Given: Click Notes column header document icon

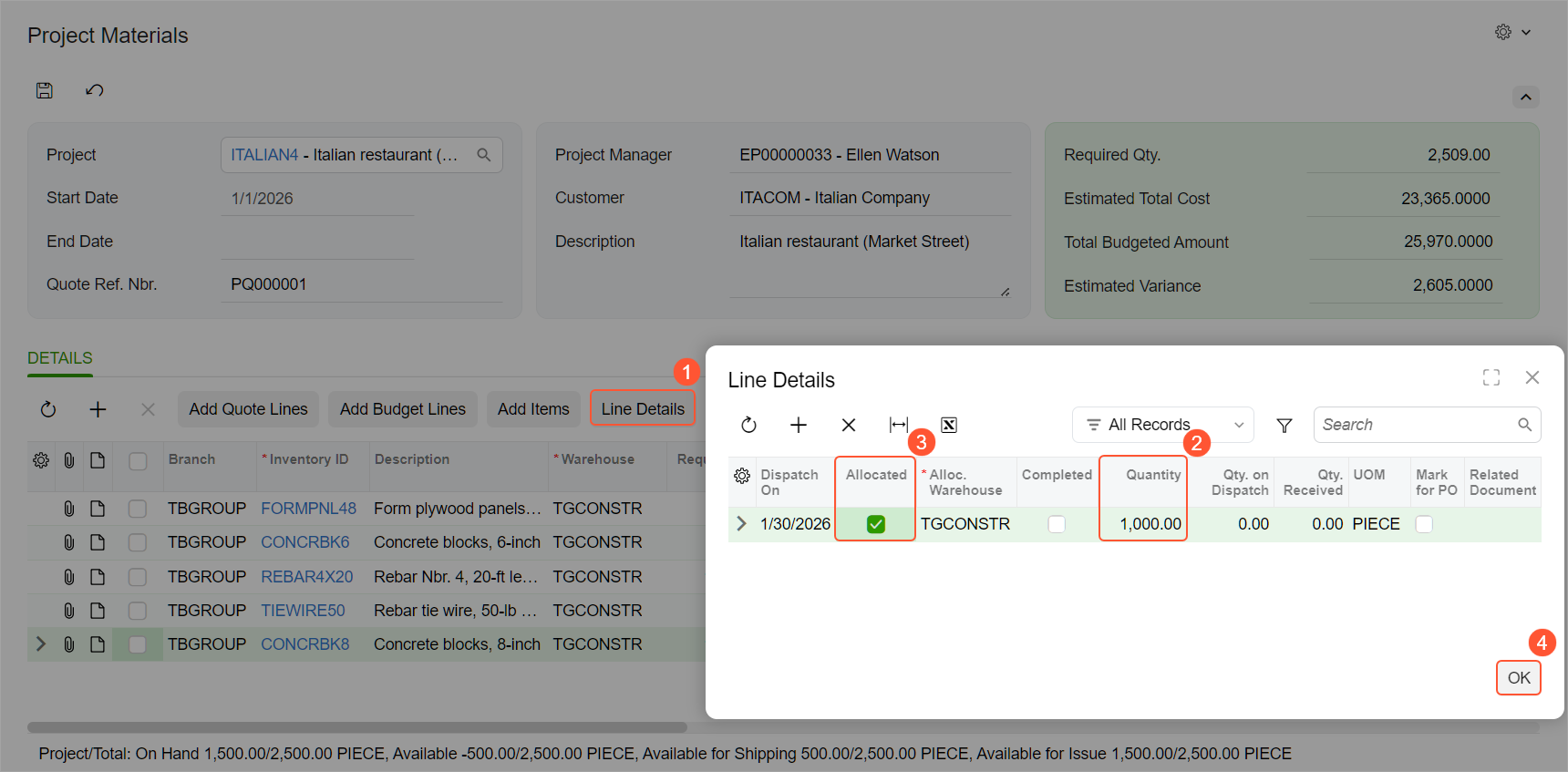Looking at the screenshot, I should tap(98, 460).
